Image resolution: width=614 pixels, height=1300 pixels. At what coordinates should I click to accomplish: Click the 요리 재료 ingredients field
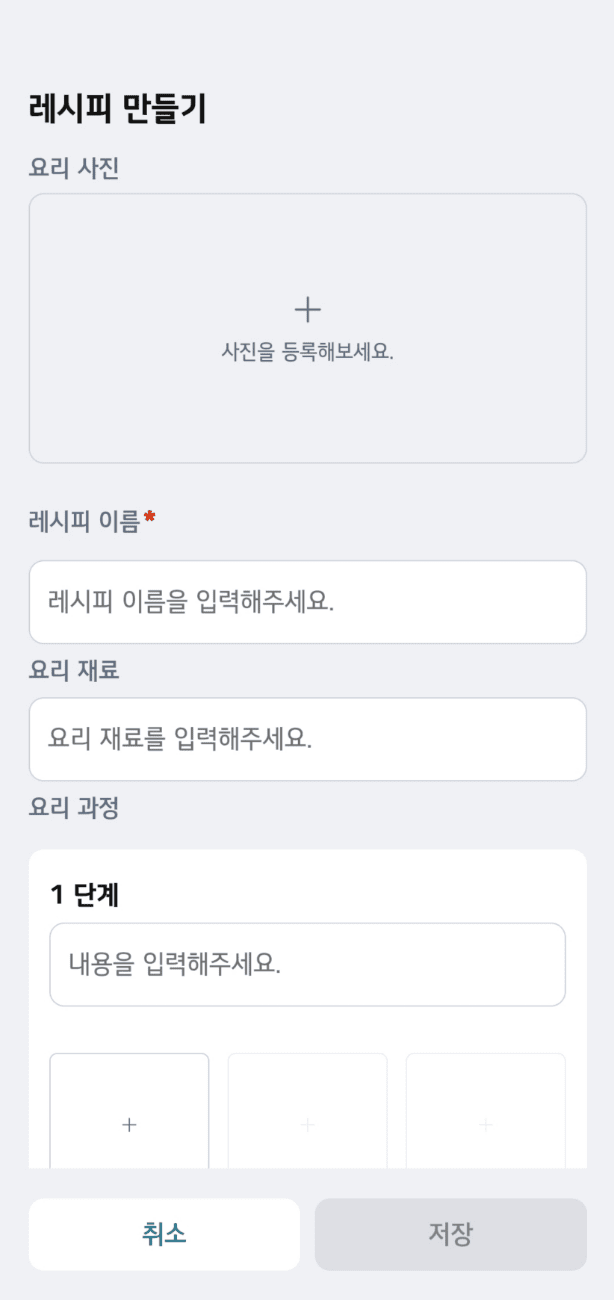click(x=307, y=739)
